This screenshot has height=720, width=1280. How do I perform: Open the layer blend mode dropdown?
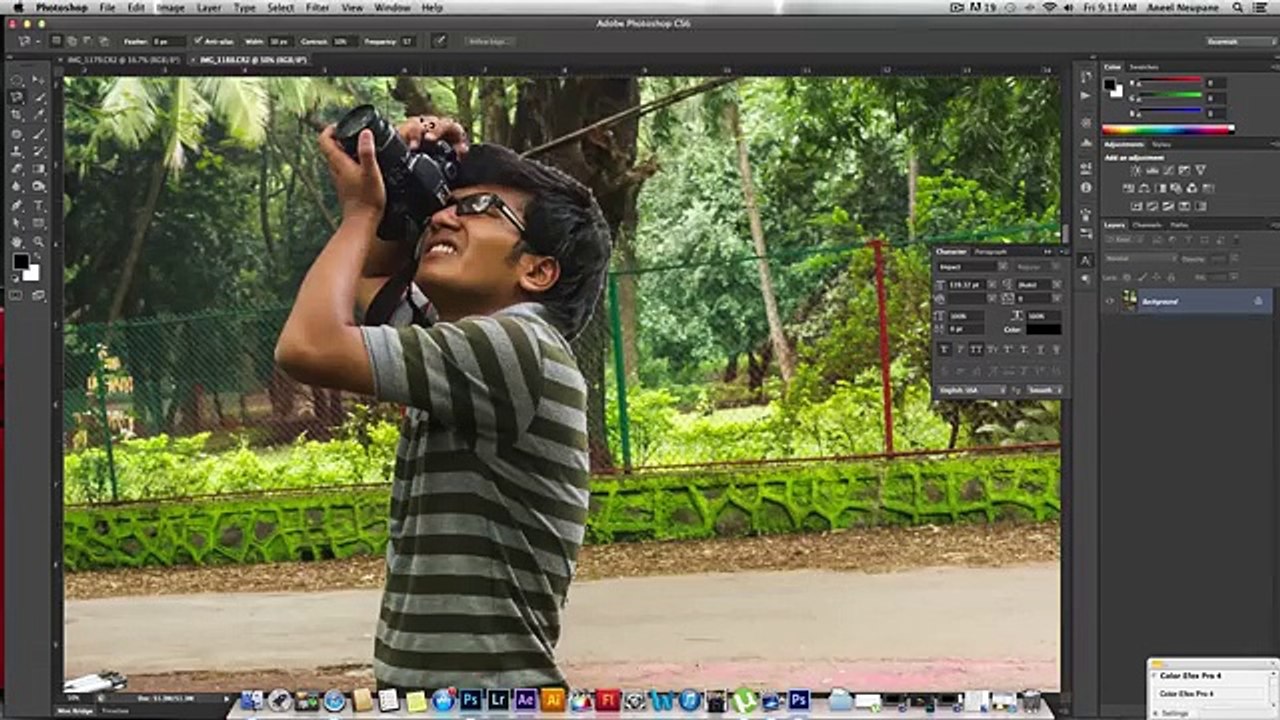[x=1141, y=258]
